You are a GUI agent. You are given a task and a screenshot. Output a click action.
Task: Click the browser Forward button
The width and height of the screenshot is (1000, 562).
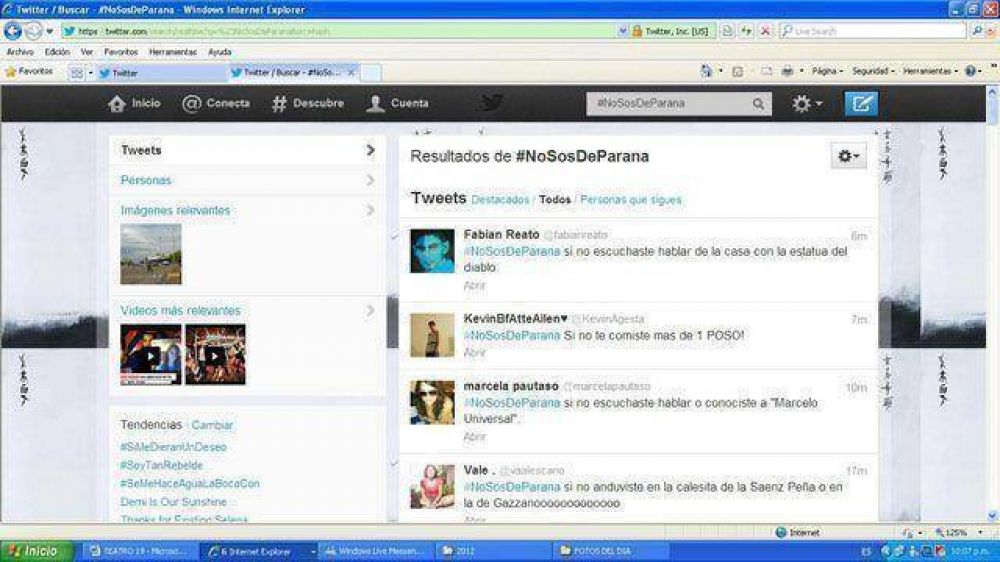33,31
